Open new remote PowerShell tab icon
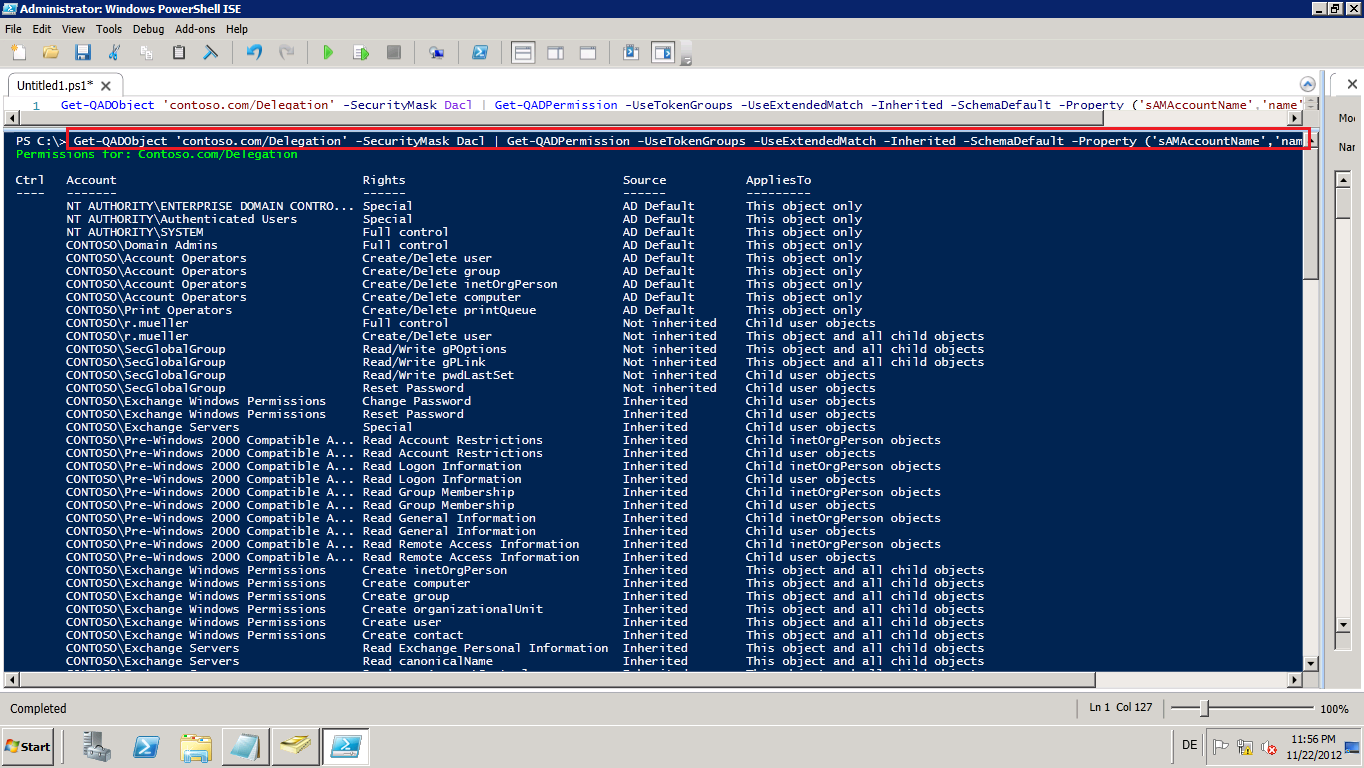The height and width of the screenshot is (768, 1364). (x=436, y=52)
